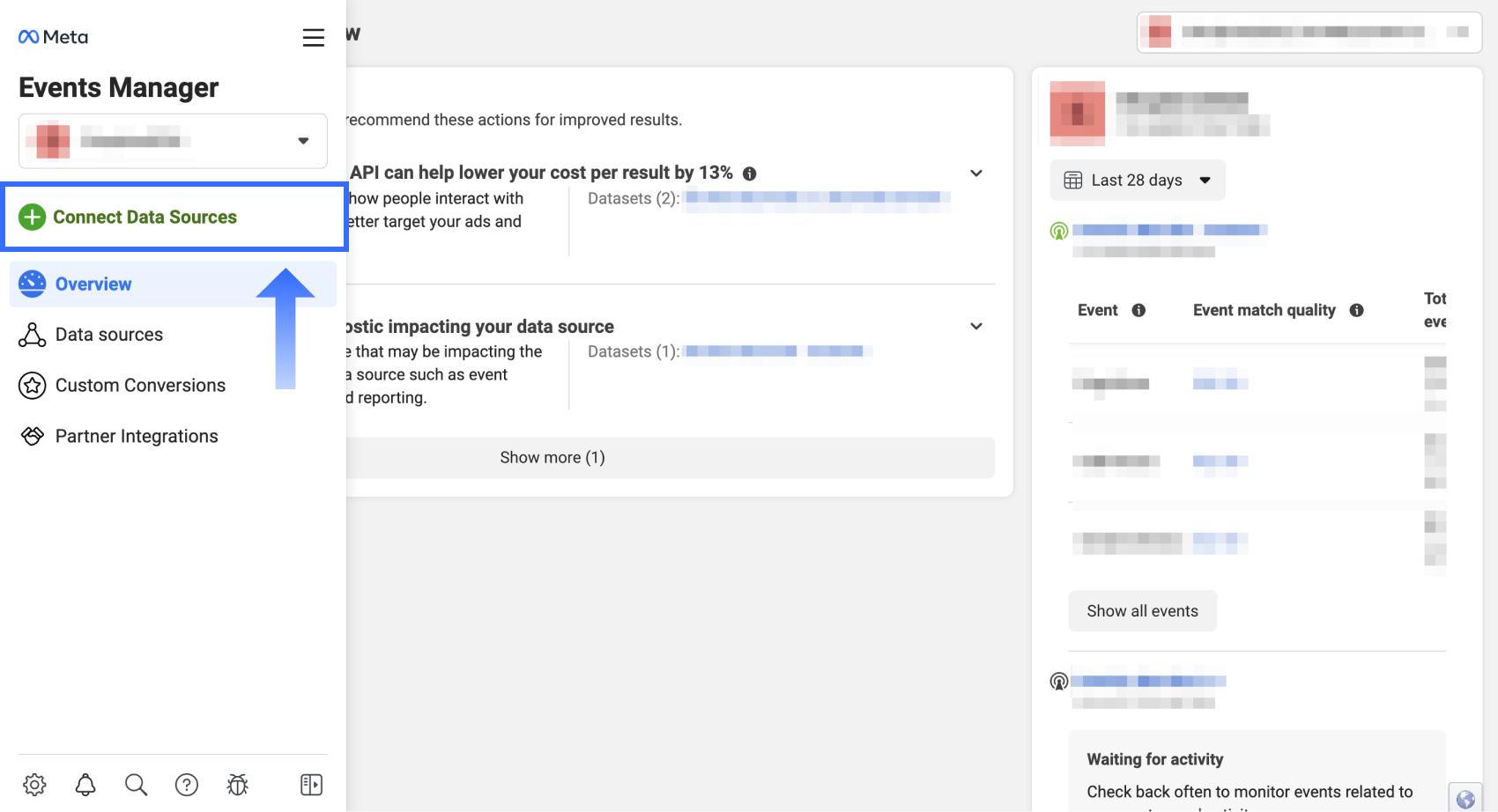Click Connect Data Sources
Image resolution: width=1498 pixels, height=812 pixels.
(x=145, y=218)
